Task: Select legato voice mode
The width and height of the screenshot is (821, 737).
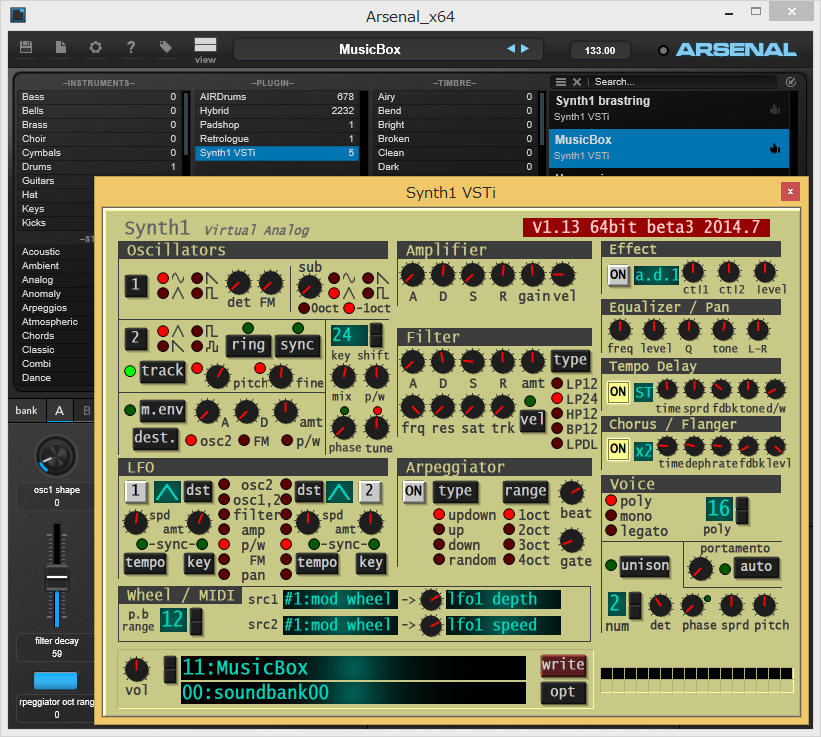Action: (x=611, y=531)
